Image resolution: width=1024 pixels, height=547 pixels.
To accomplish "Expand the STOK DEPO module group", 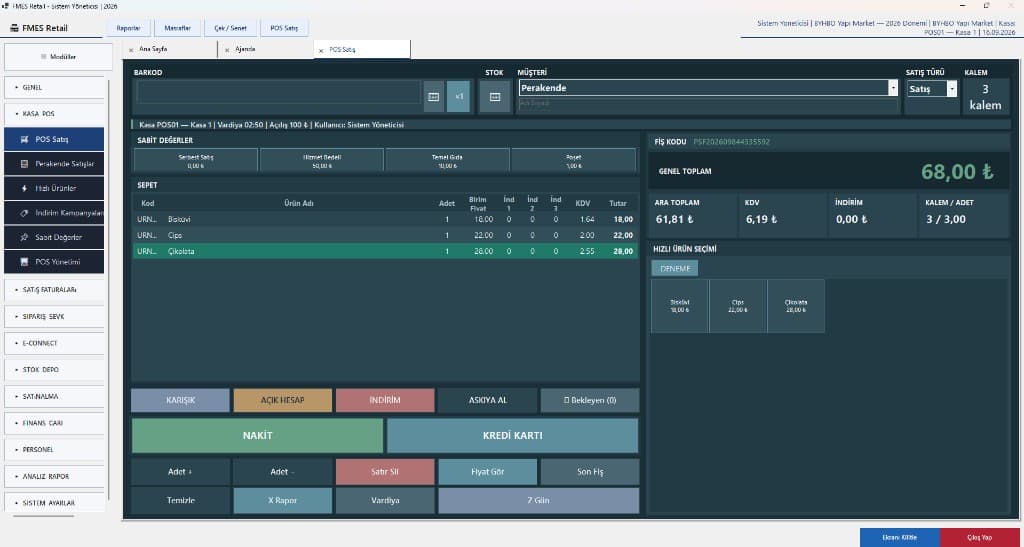I will click(54, 369).
